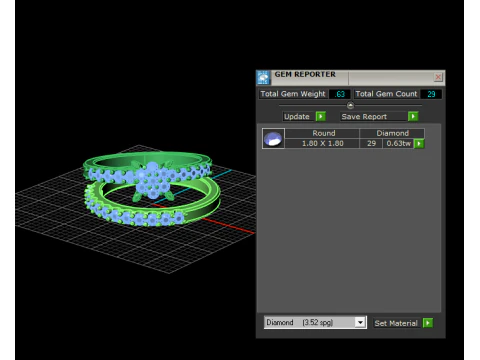The width and height of the screenshot is (480, 360).
Task: Click the green arrow next to Update
Action: [x=321, y=116]
